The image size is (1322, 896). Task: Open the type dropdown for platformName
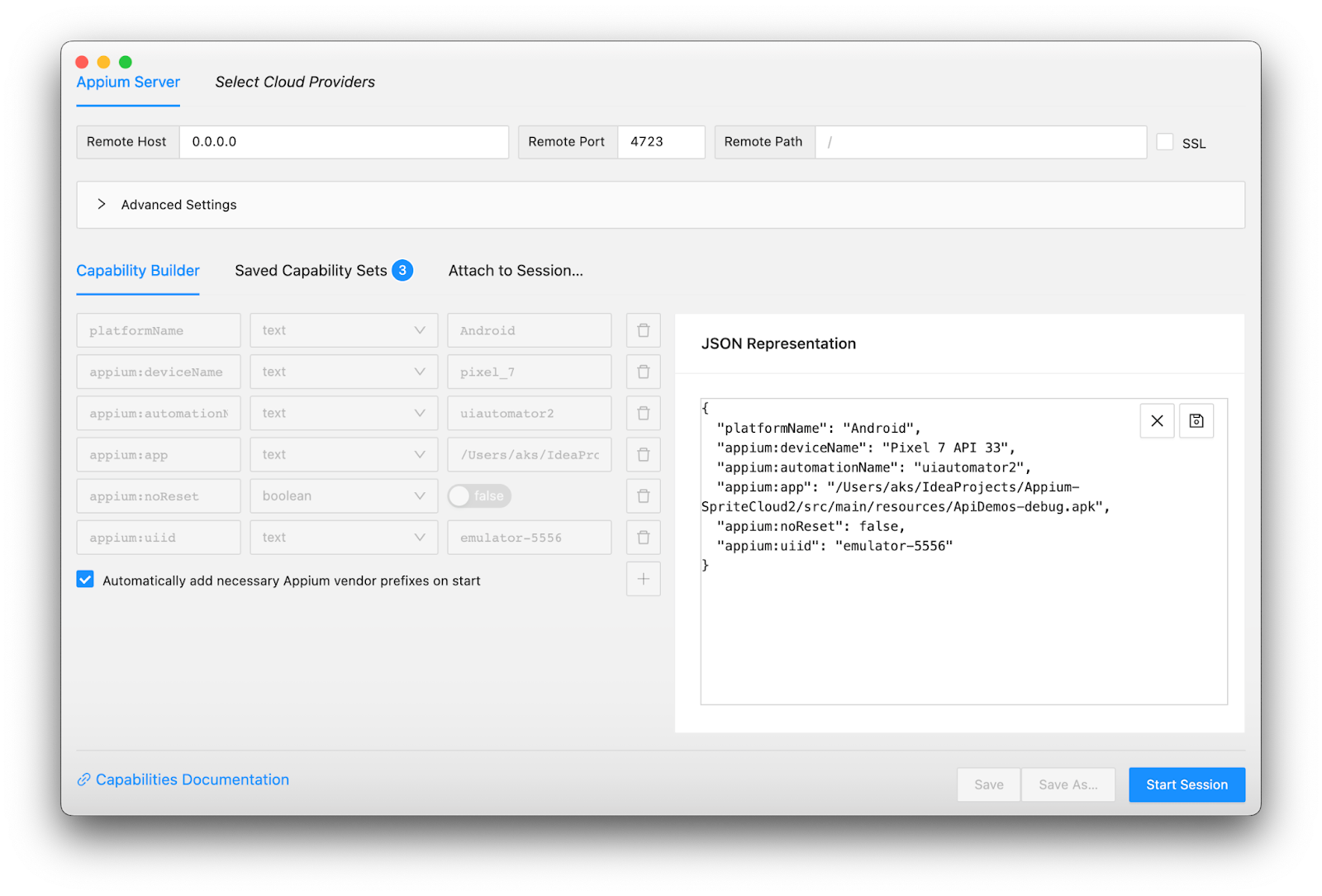pos(344,330)
